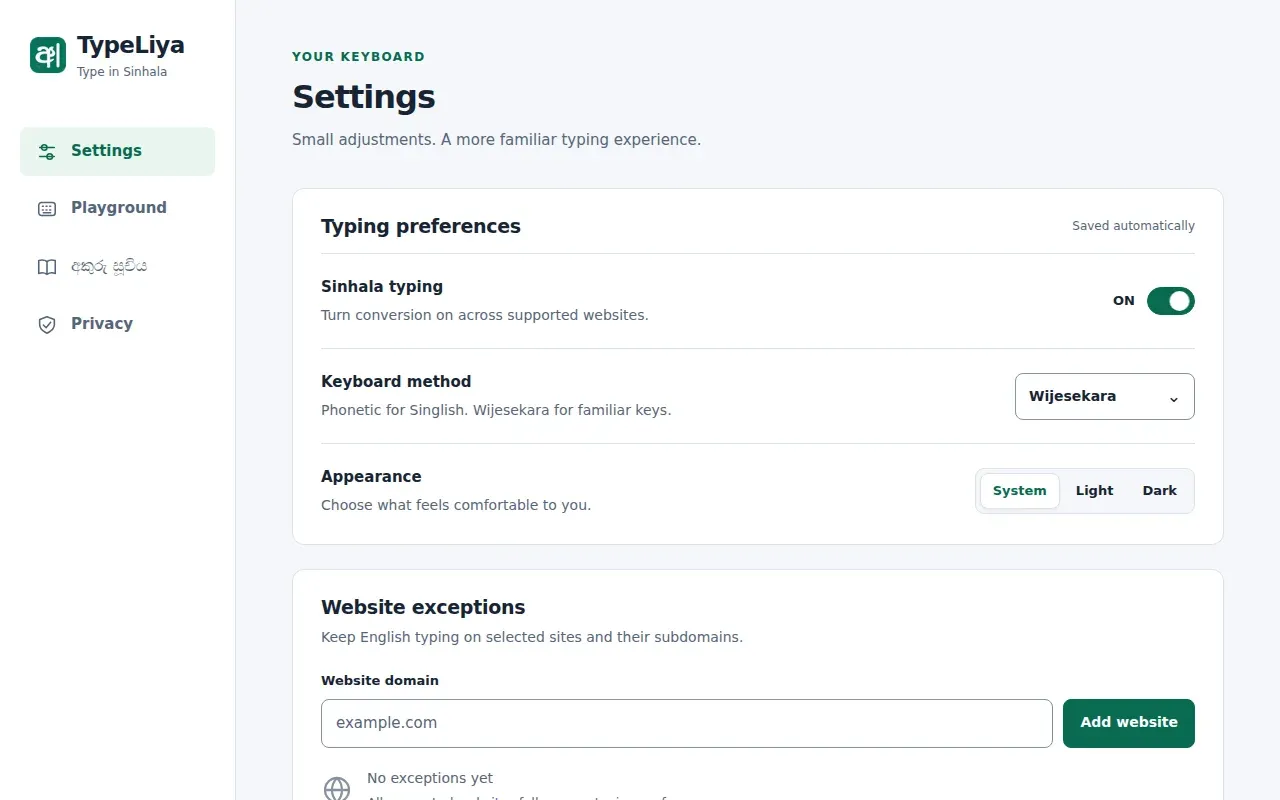This screenshot has height=800, width=1280.
Task: Click the Appearance label
Action: (x=371, y=477)
